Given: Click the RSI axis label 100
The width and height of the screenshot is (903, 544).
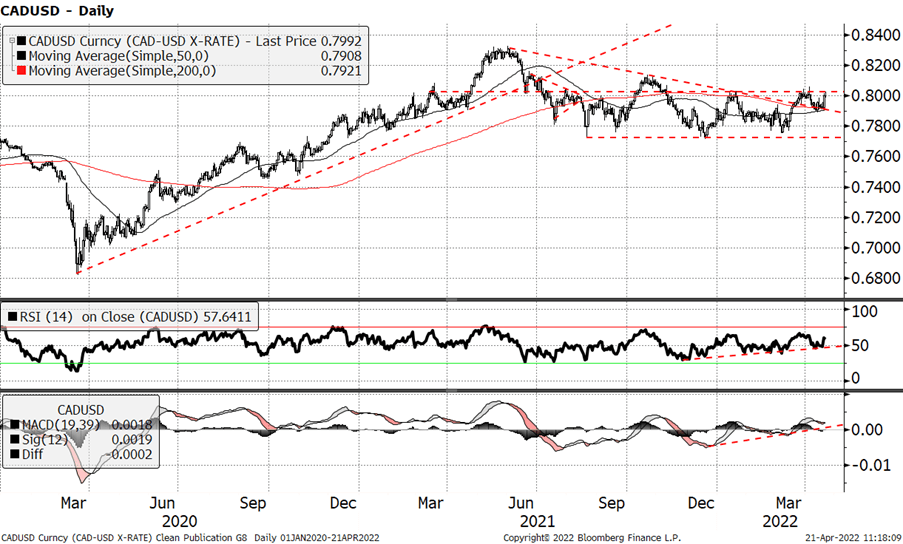Looking at the screenshot, I should click(864, 311).
